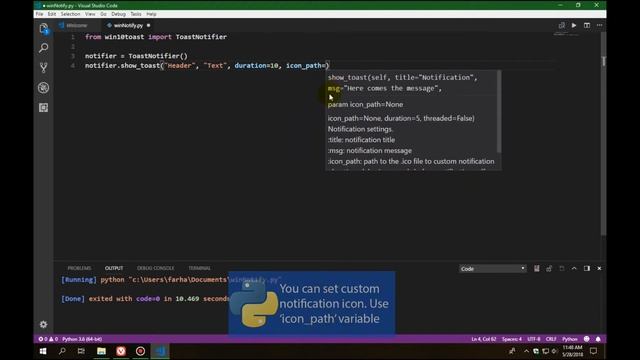Open the Visual Studio Code taskbar icon

pyautogui.click(x=160, y=351)
